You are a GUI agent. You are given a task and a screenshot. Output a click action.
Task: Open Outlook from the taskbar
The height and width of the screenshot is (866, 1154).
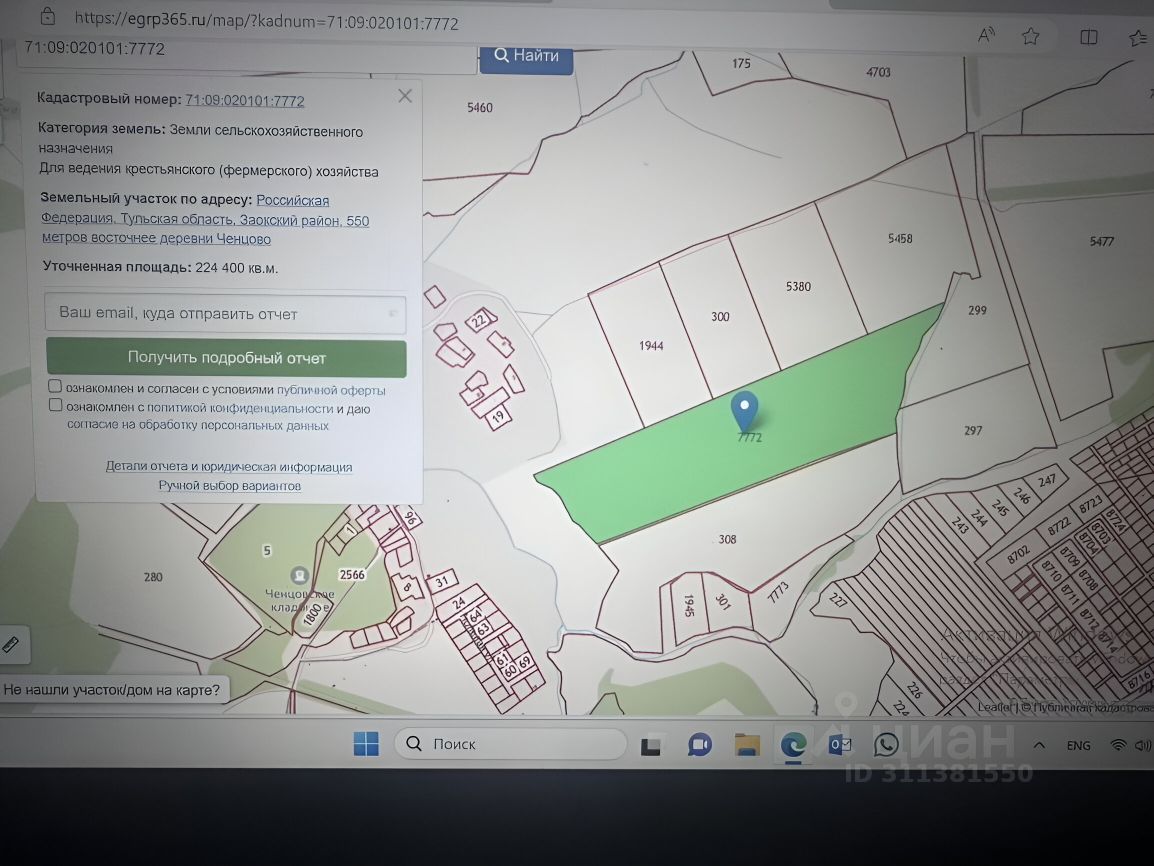(840, 745)
